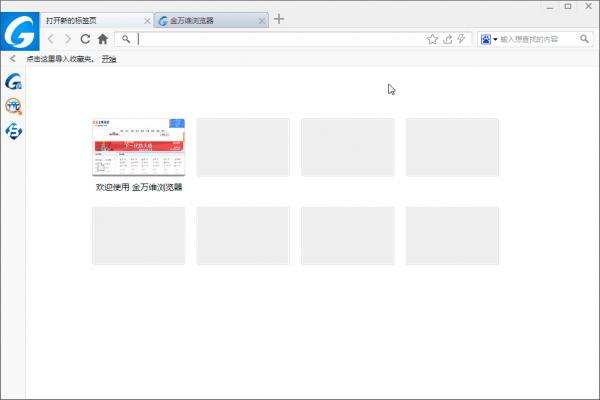This screenshot has height=400, width=600.
Task: Click the 点击这里导入收藏夹 text
Action: pyautogui.click(x=59, y=59)
